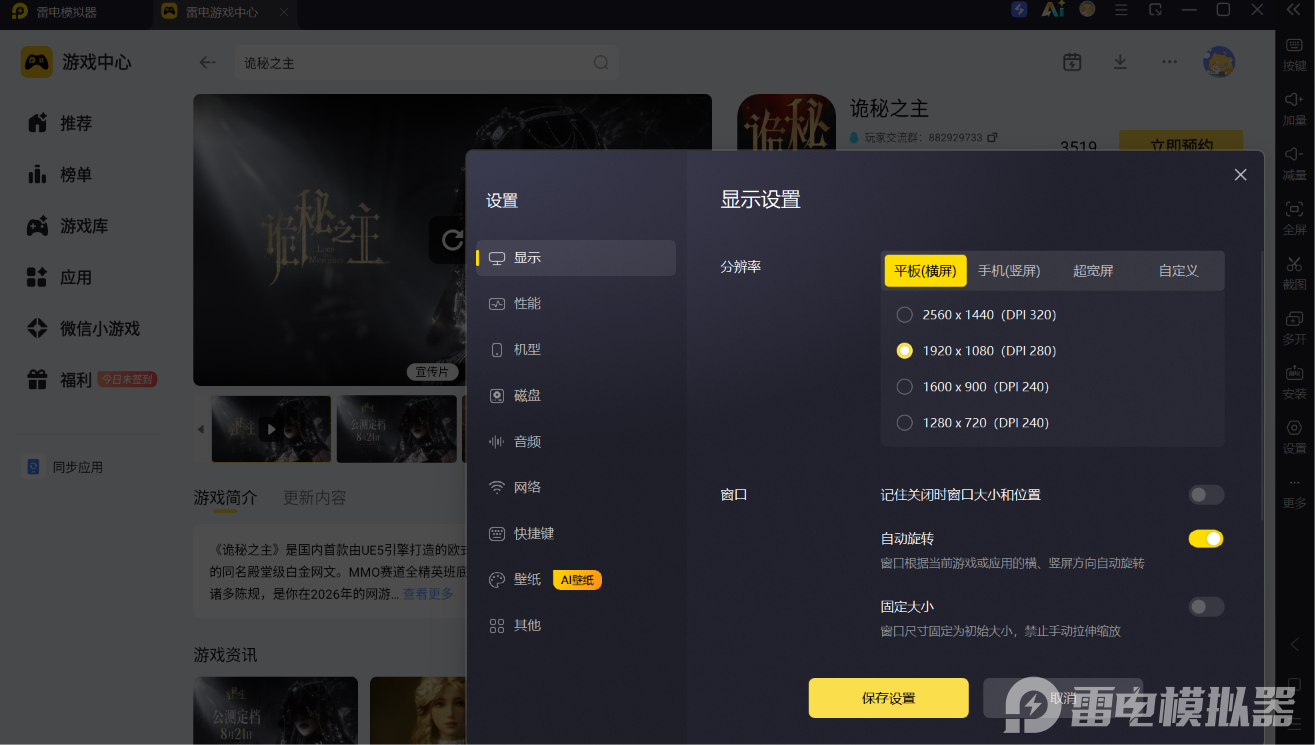
Task: Click the 安装 APK install tool
Action: pyautogui.click(x=1294, y=382)
